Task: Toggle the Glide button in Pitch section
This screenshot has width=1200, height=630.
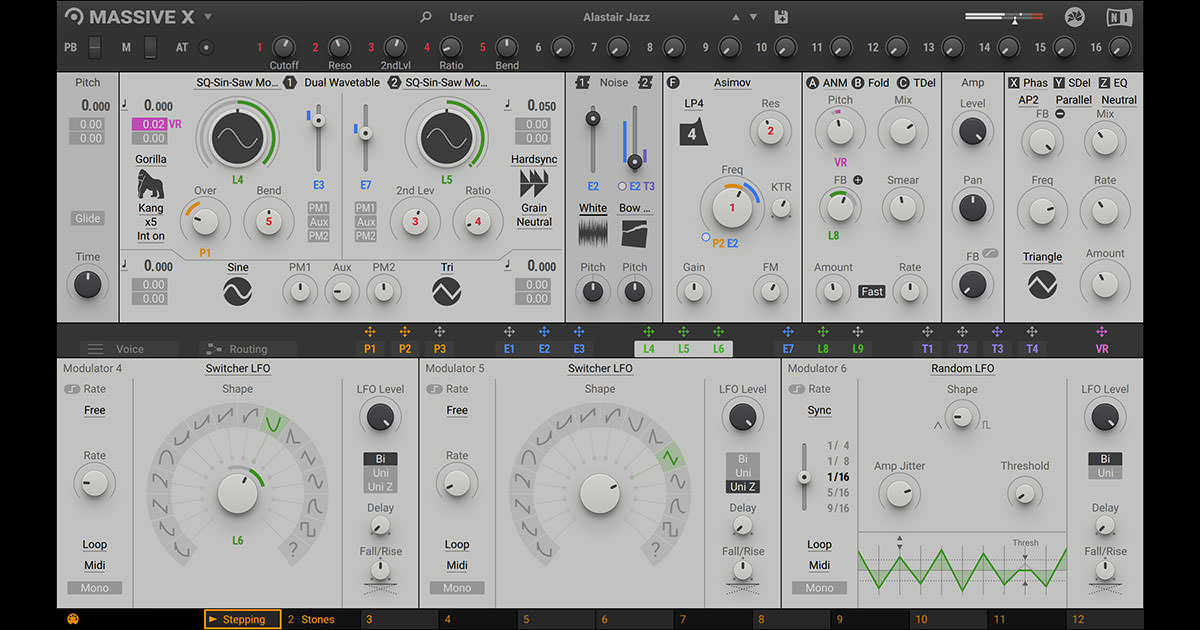Action: pyautogui.click(x=87, y=219)
